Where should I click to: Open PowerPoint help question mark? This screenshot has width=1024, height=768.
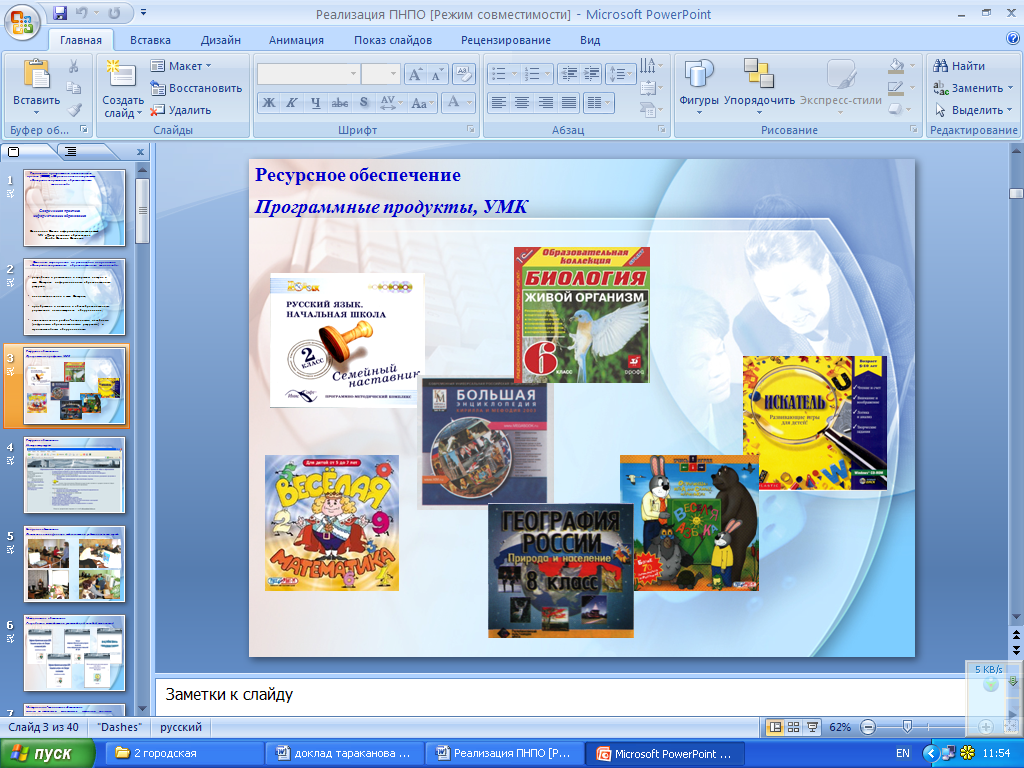pos(1013,39)
